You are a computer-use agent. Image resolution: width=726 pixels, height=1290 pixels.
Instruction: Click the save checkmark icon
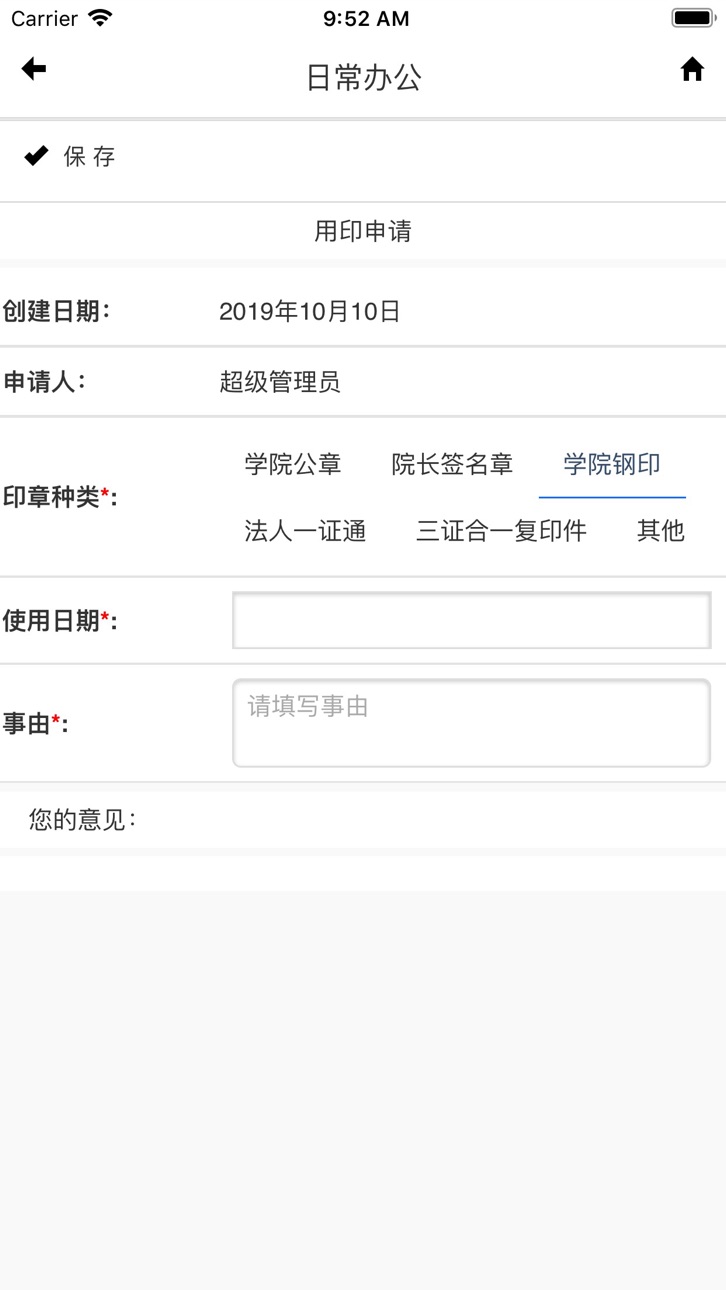pos(36,156)
